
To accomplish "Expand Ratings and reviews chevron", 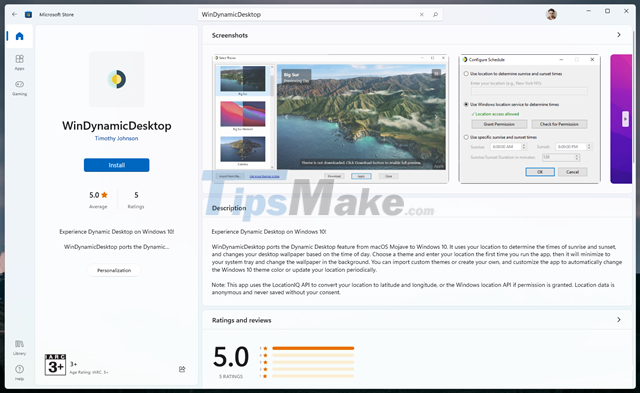I will click(619, 320).
